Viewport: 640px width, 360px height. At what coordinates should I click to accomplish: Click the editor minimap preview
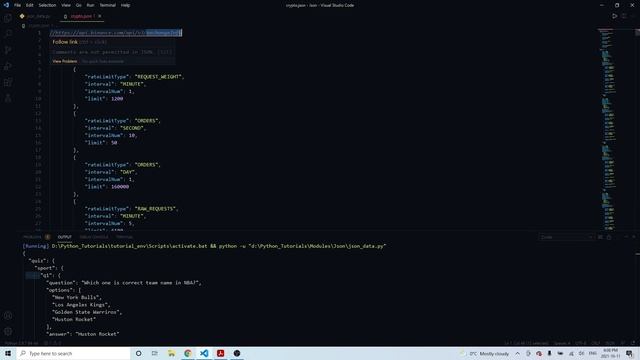point(608,129)
